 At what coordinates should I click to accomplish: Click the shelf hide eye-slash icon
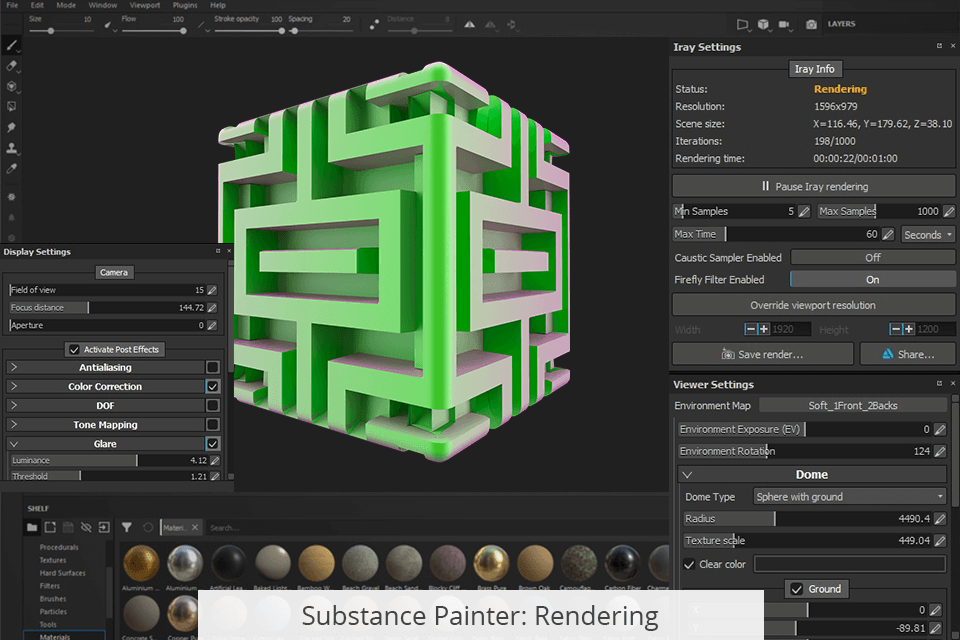tap(86, 527)
